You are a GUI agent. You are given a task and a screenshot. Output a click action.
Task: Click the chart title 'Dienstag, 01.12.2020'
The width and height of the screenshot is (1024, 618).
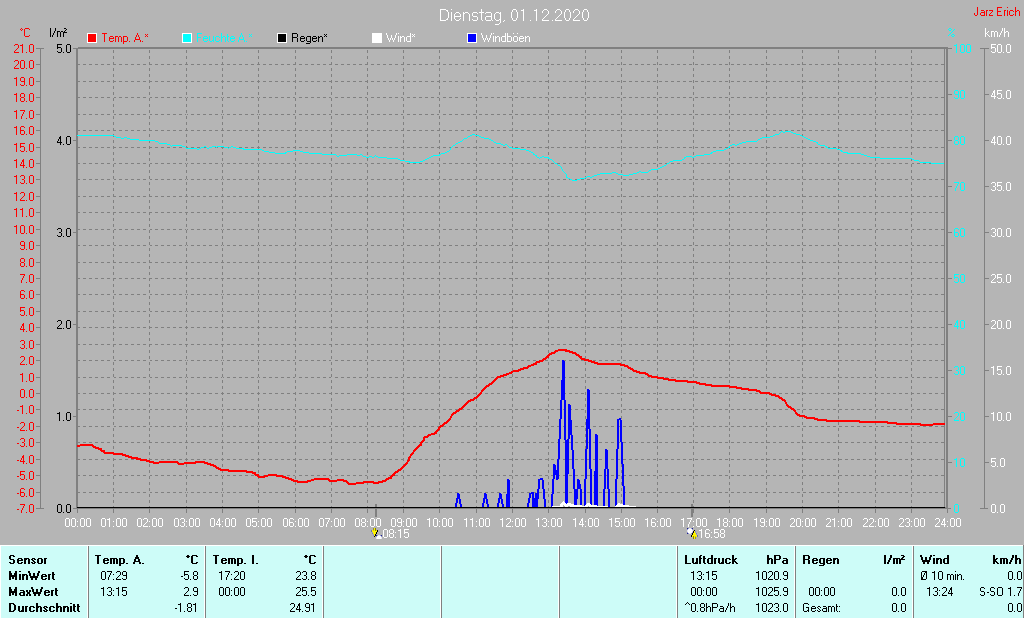point(514,15)
